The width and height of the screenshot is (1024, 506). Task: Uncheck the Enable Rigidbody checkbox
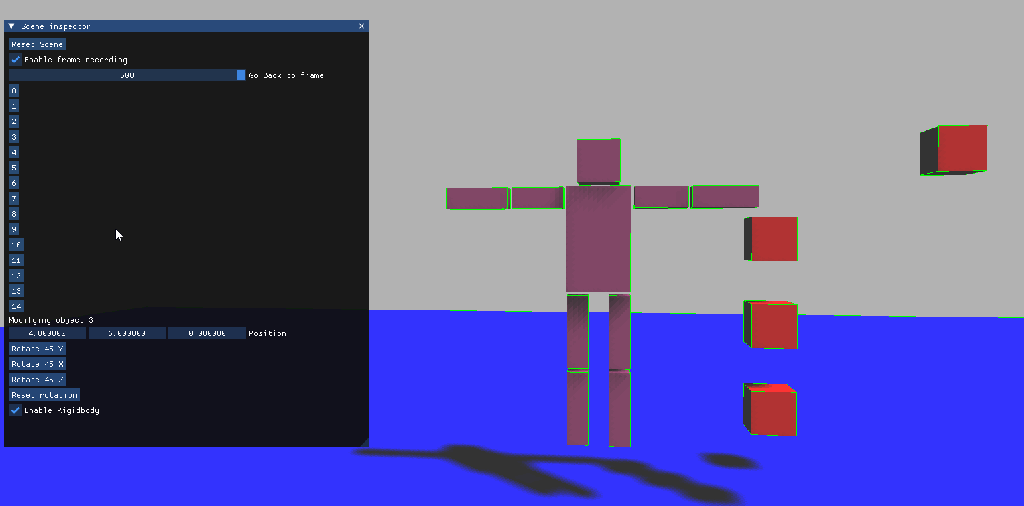(15, 410)
